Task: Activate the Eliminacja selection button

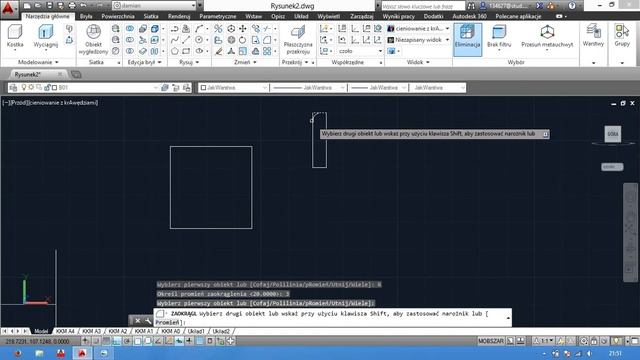Action: pos(467,39)
